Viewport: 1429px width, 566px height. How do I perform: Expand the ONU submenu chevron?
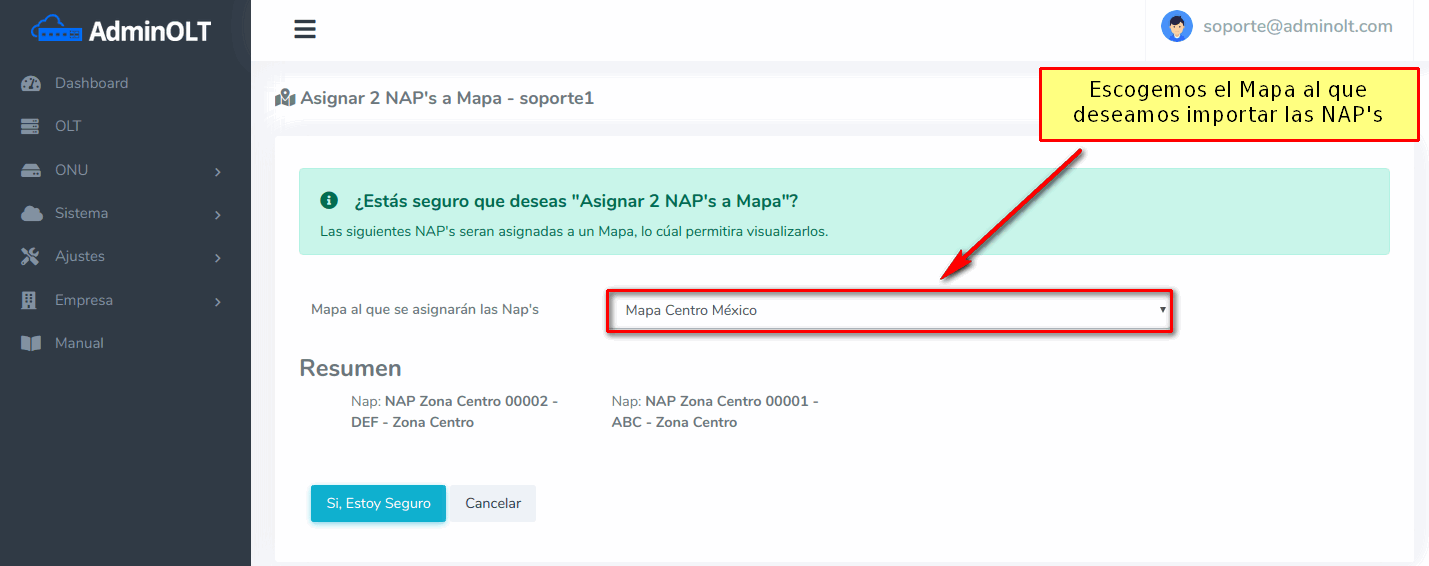coord(217,172)
